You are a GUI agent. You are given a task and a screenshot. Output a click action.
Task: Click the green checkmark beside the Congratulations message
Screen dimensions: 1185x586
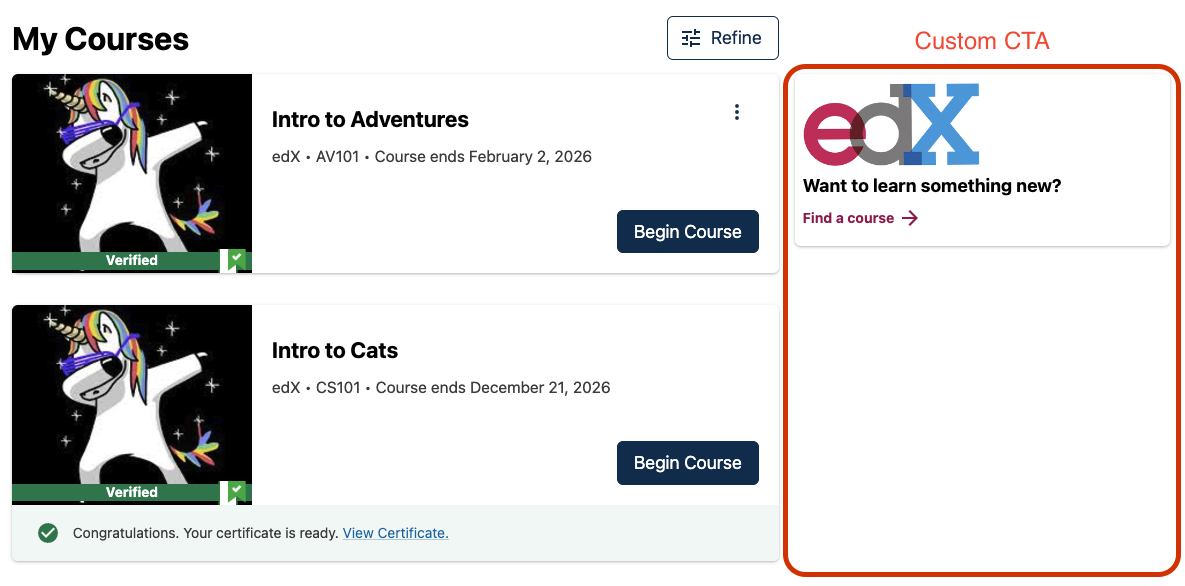click(x=47, y=533)
